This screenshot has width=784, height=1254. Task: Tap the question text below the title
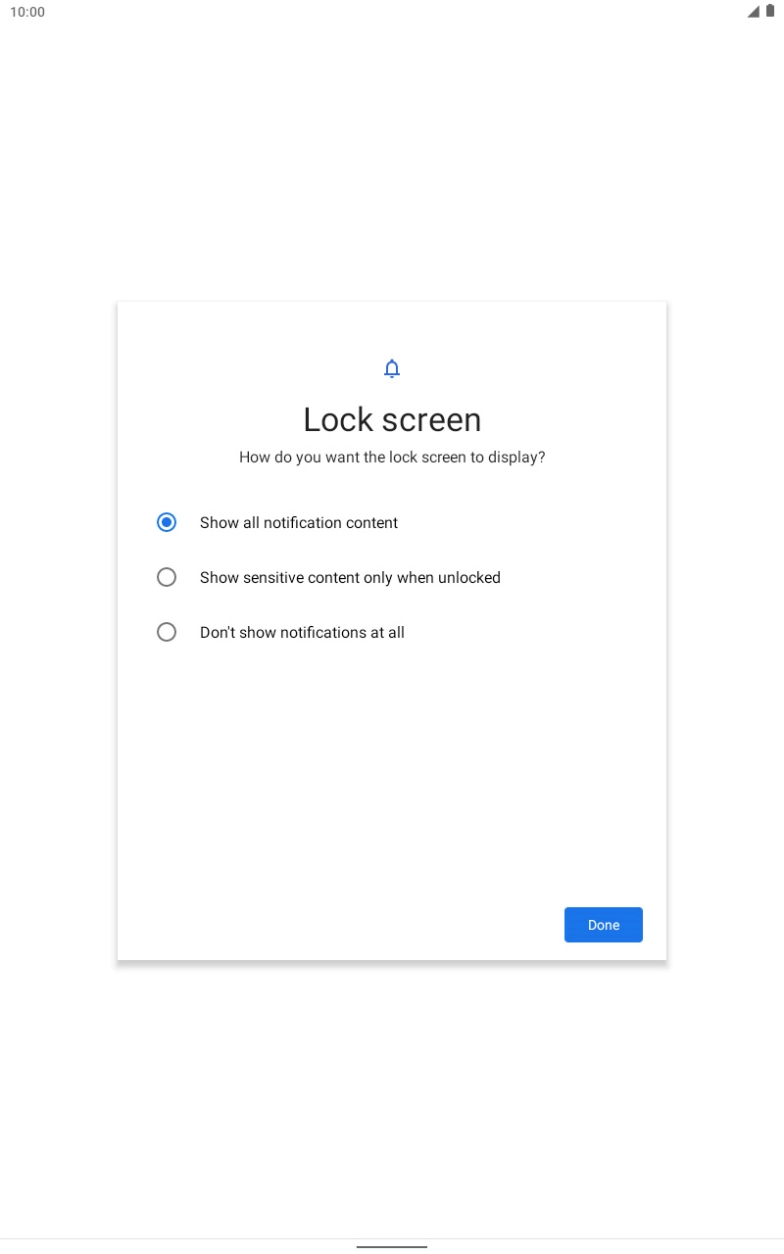(x=392, y=457)
